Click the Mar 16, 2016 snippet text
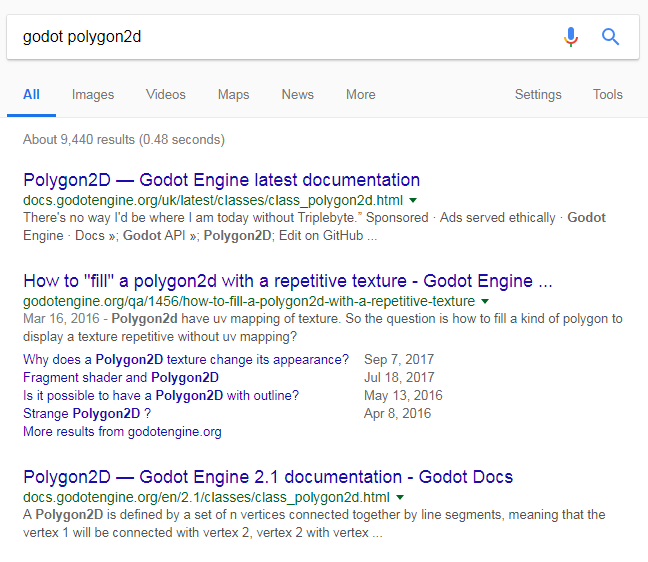648x562 pixels. click(323, 328)
